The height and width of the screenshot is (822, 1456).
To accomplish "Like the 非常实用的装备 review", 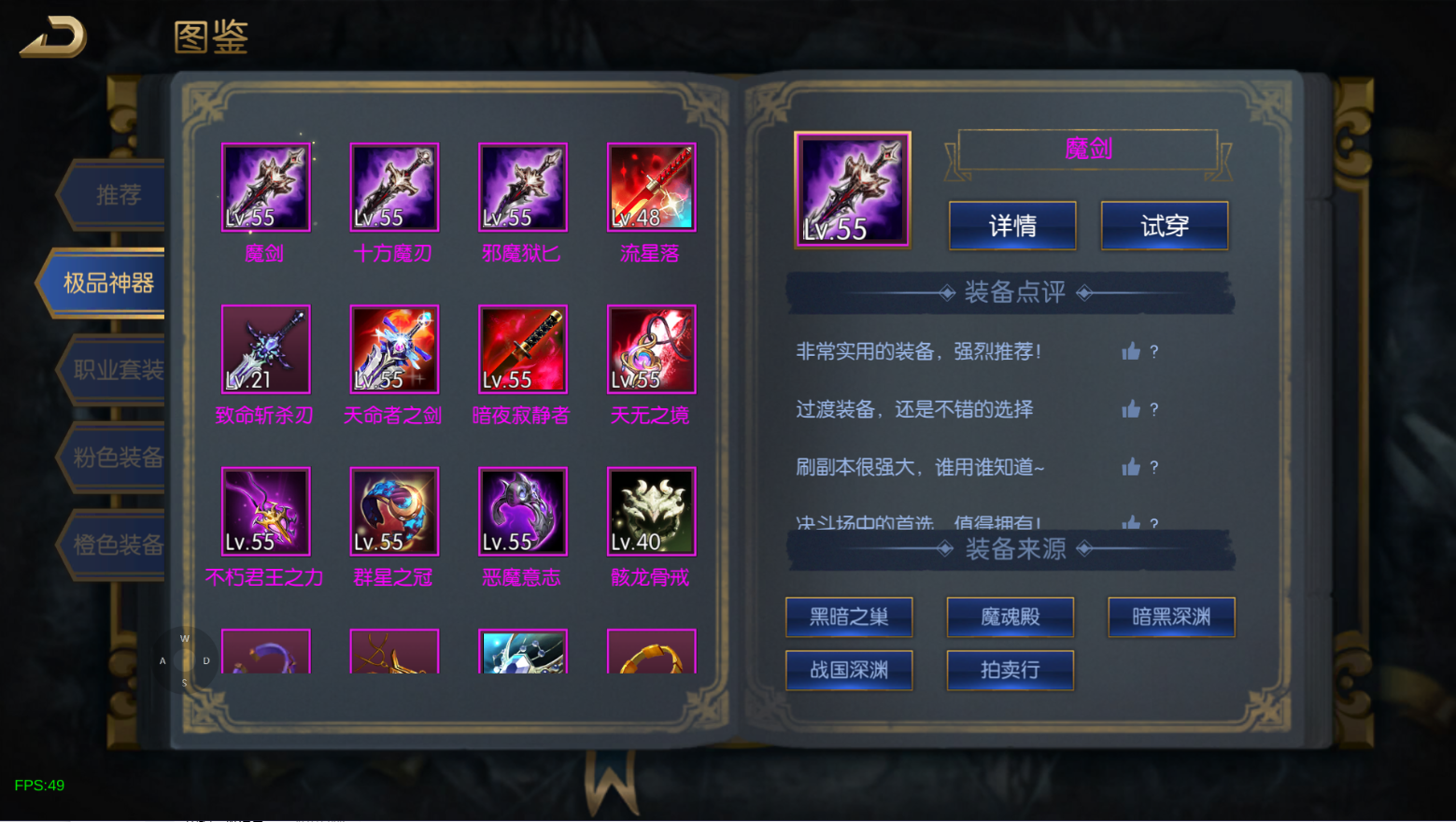I will coord(1131,351).
